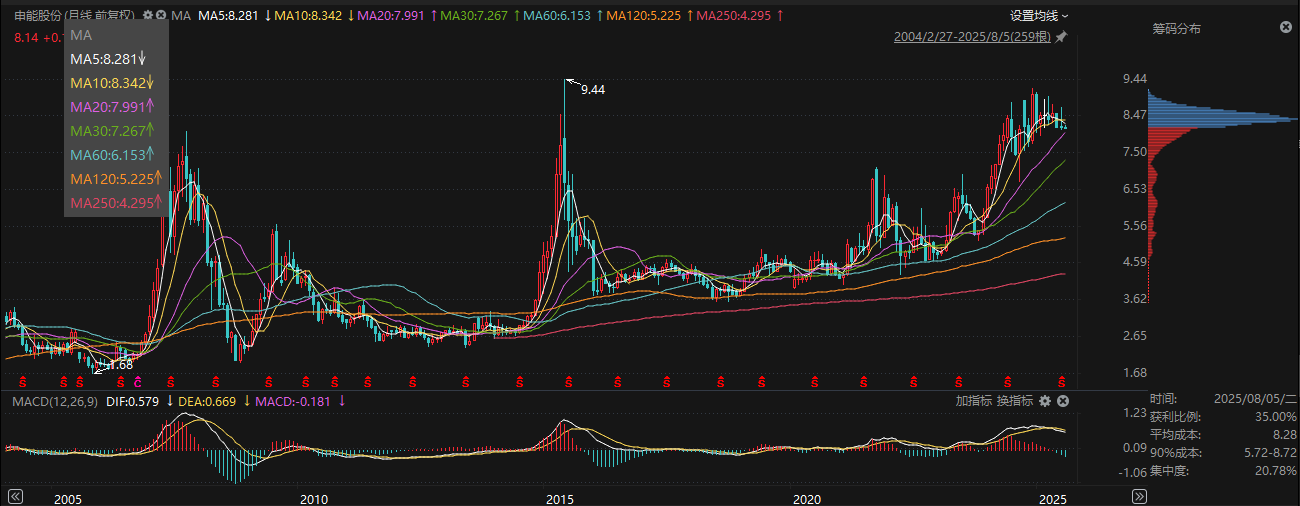The height and width of the screenshot is (506, 1300).
Task: Click the pink C marker near 2006
Action: (x=137, y=381)
